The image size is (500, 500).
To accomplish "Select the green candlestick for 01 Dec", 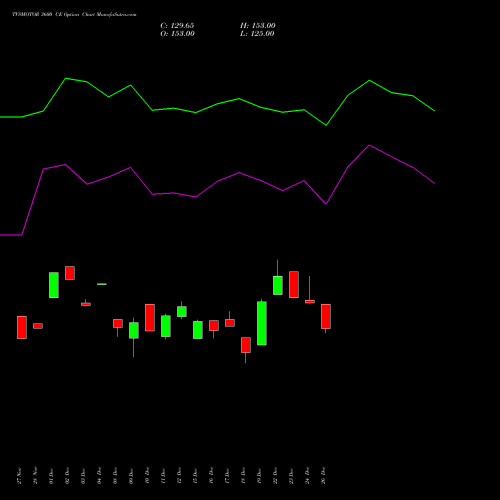I will [54, 285].
